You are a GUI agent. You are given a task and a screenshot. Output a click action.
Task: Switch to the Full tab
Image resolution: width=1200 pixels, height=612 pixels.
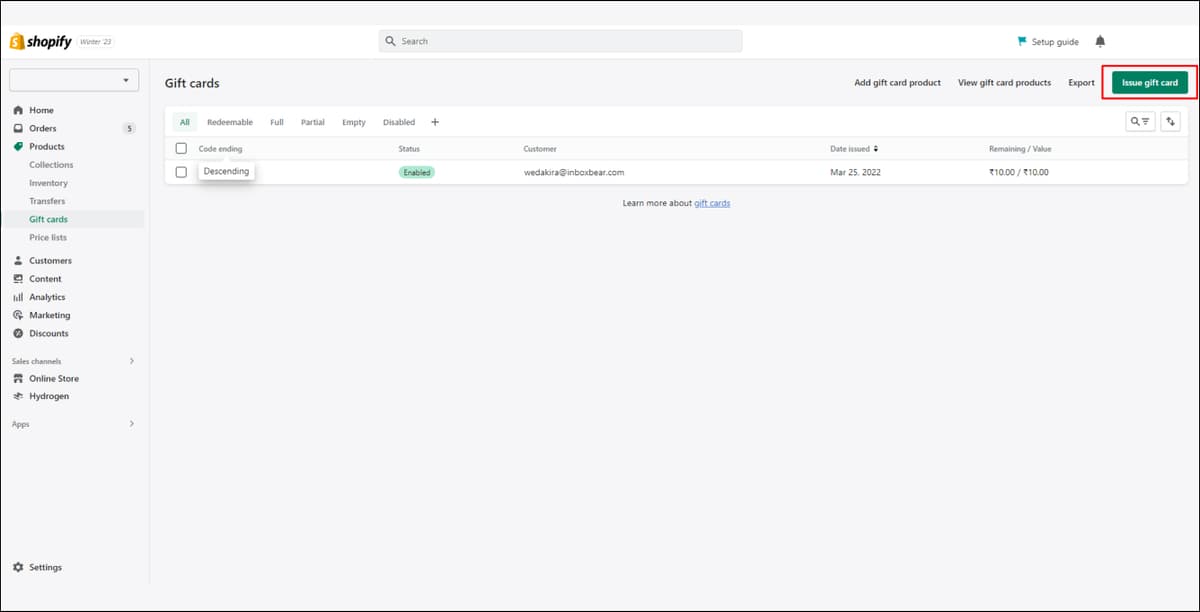coord(277,122)
